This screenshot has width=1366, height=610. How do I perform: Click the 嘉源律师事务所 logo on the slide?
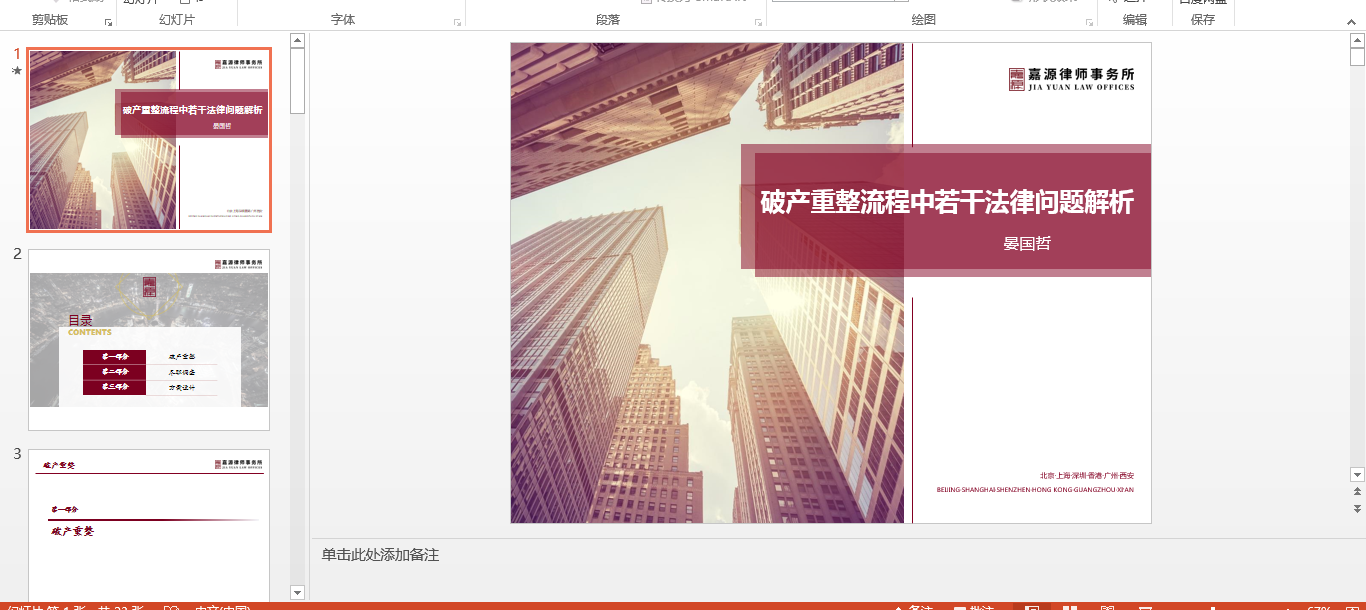coord(1071,79)
